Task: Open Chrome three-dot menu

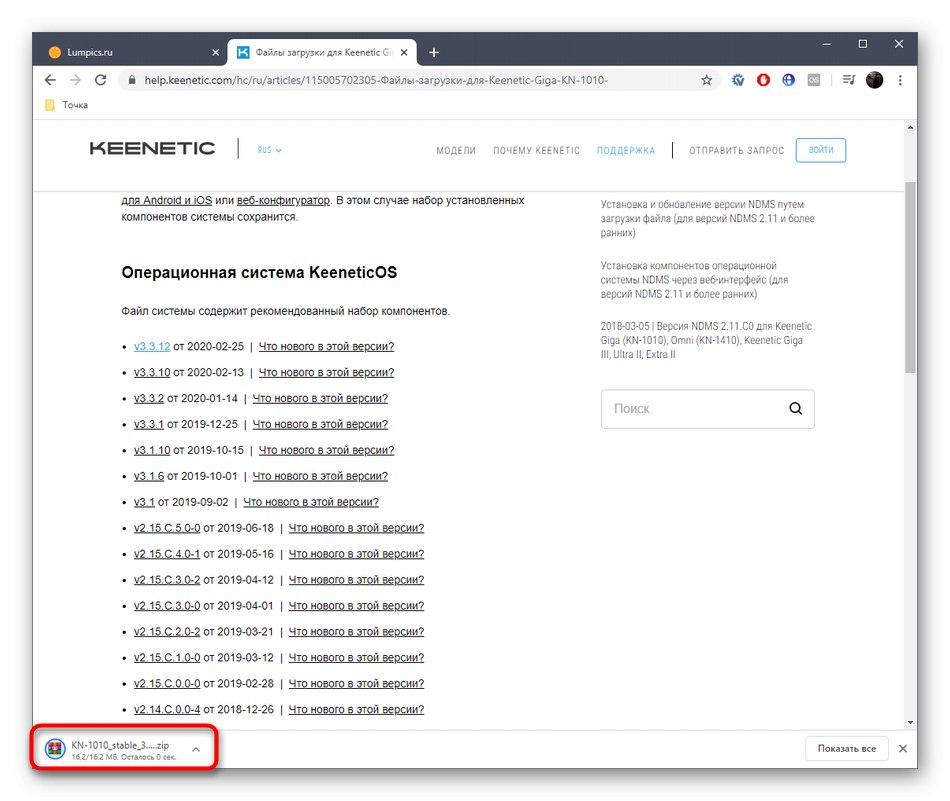Action: [x=900, y=80]
